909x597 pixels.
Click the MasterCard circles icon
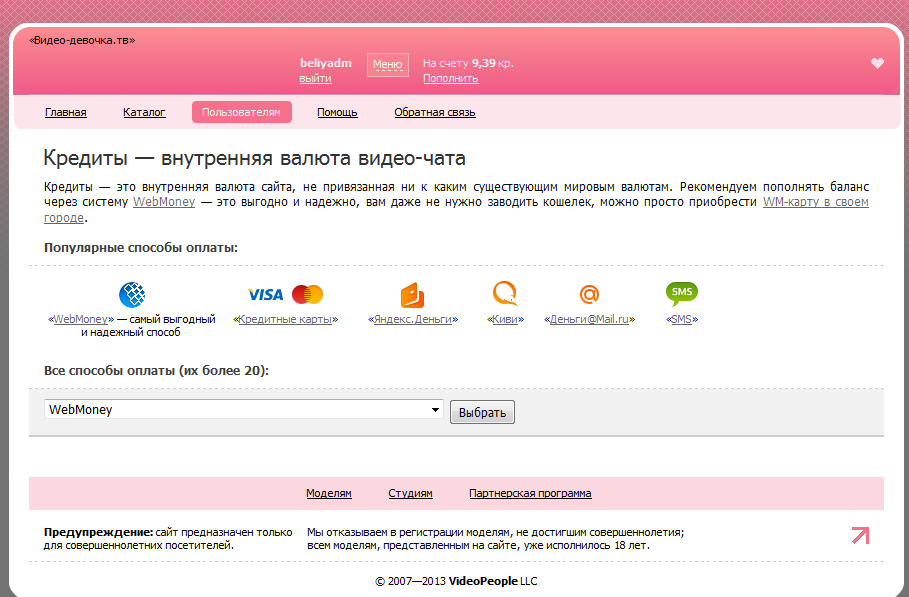point(307,294)
